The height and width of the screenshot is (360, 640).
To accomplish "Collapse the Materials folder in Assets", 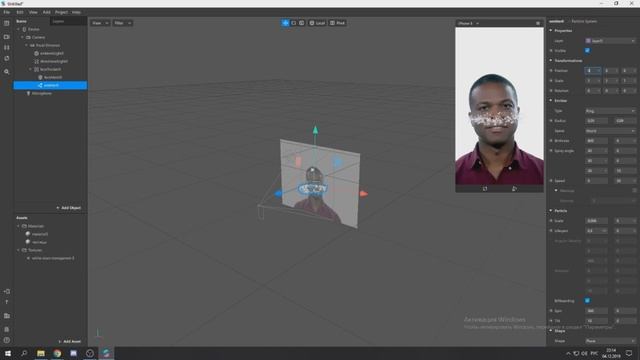I will pyautogui.click(x=18, y=226).
